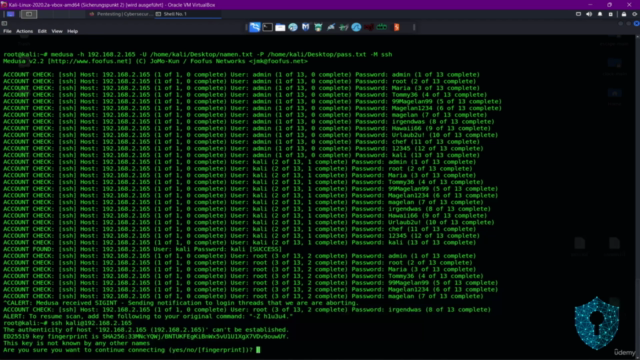
Task: Open the Kali applications menu dragon icon
Action: tap(255, 27)
